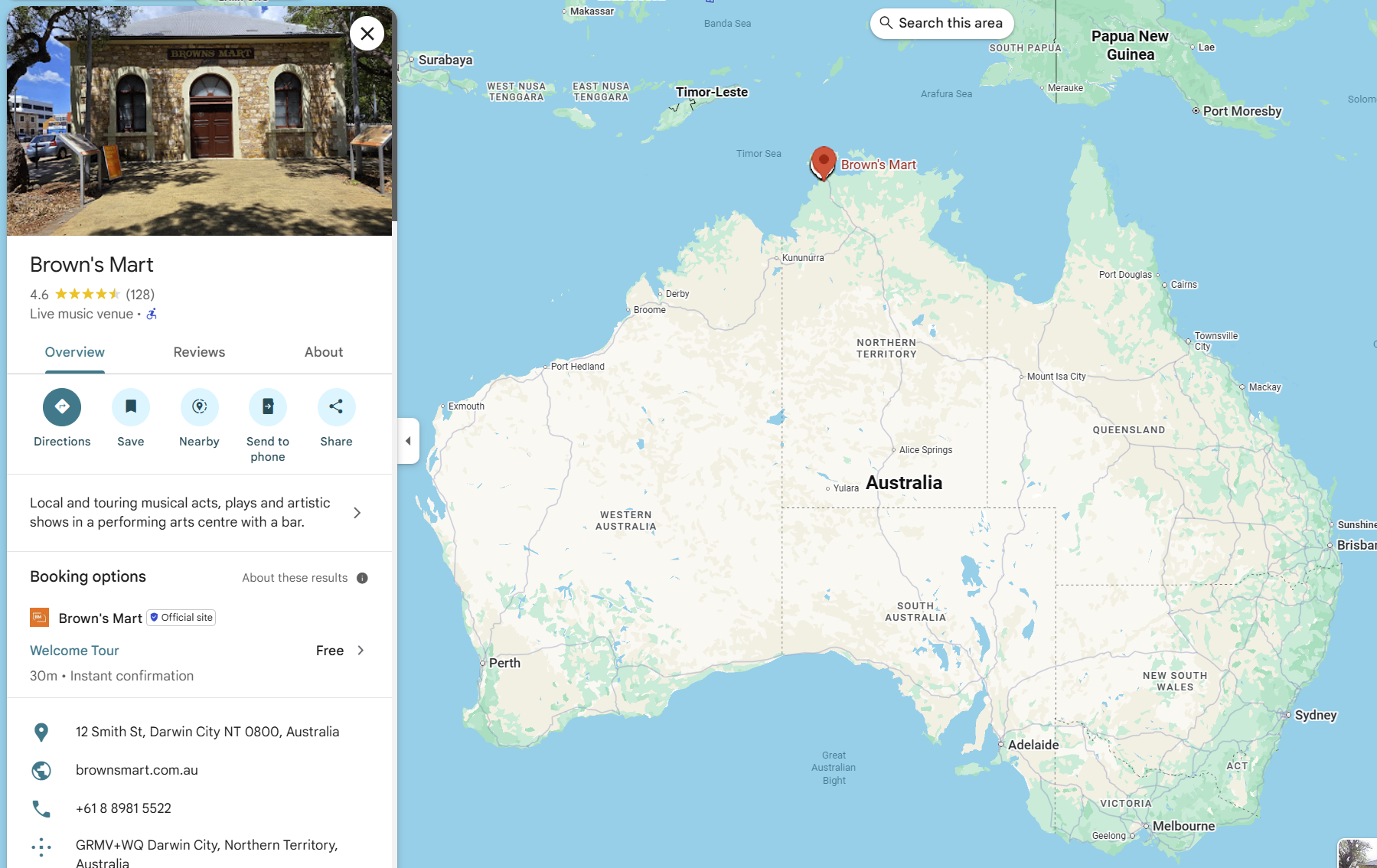
Task: Click the Search this area button
Action: 941,23
